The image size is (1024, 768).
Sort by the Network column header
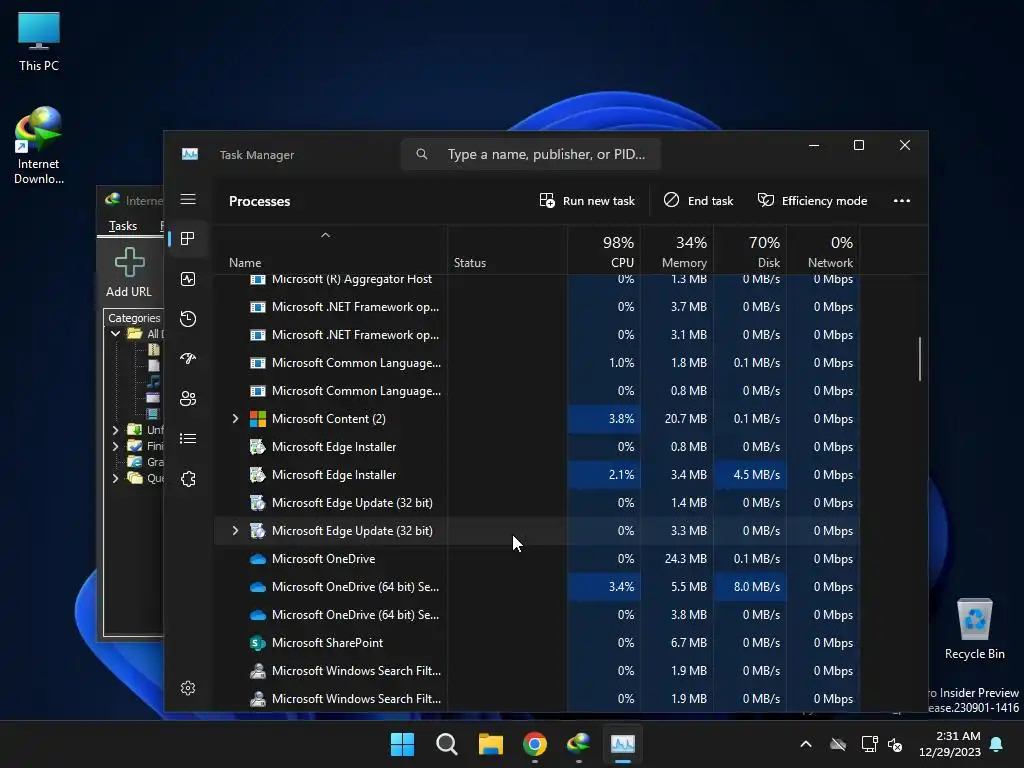824,252
